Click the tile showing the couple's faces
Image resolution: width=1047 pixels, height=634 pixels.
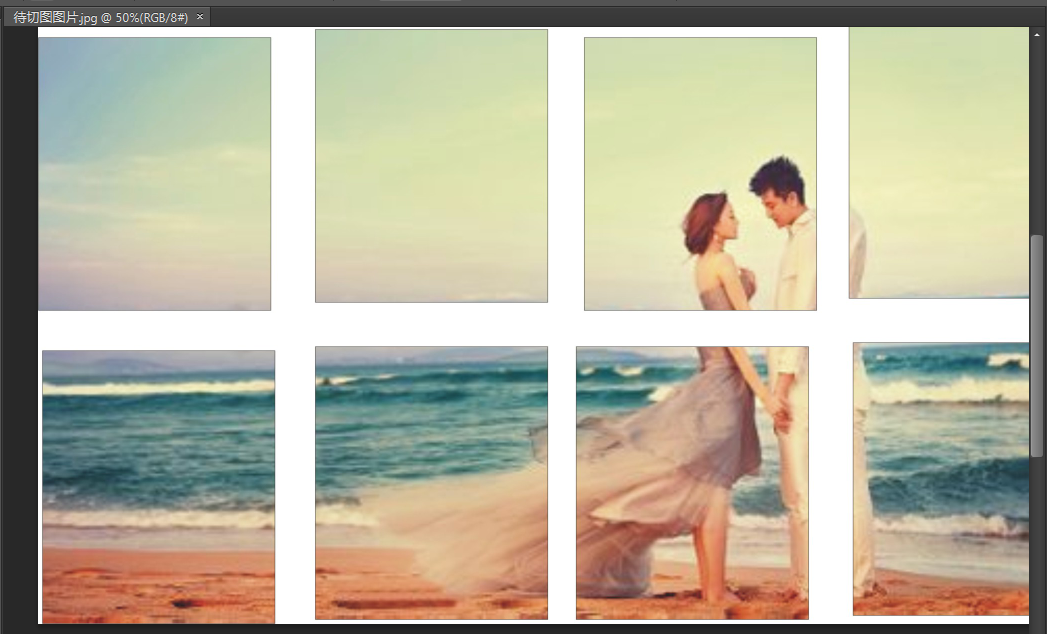700,174
